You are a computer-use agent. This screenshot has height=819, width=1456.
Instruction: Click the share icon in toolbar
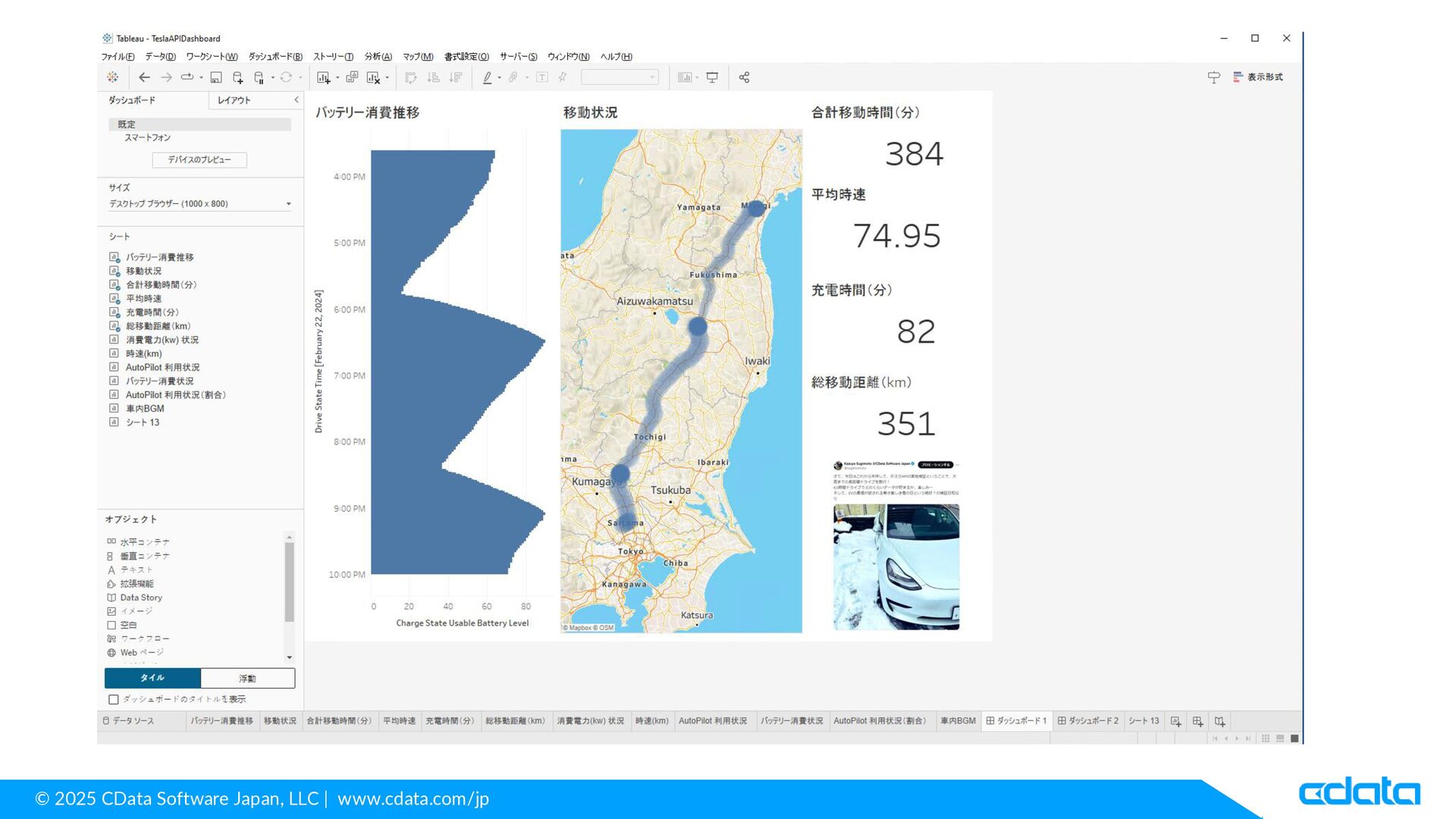[744, 77]
